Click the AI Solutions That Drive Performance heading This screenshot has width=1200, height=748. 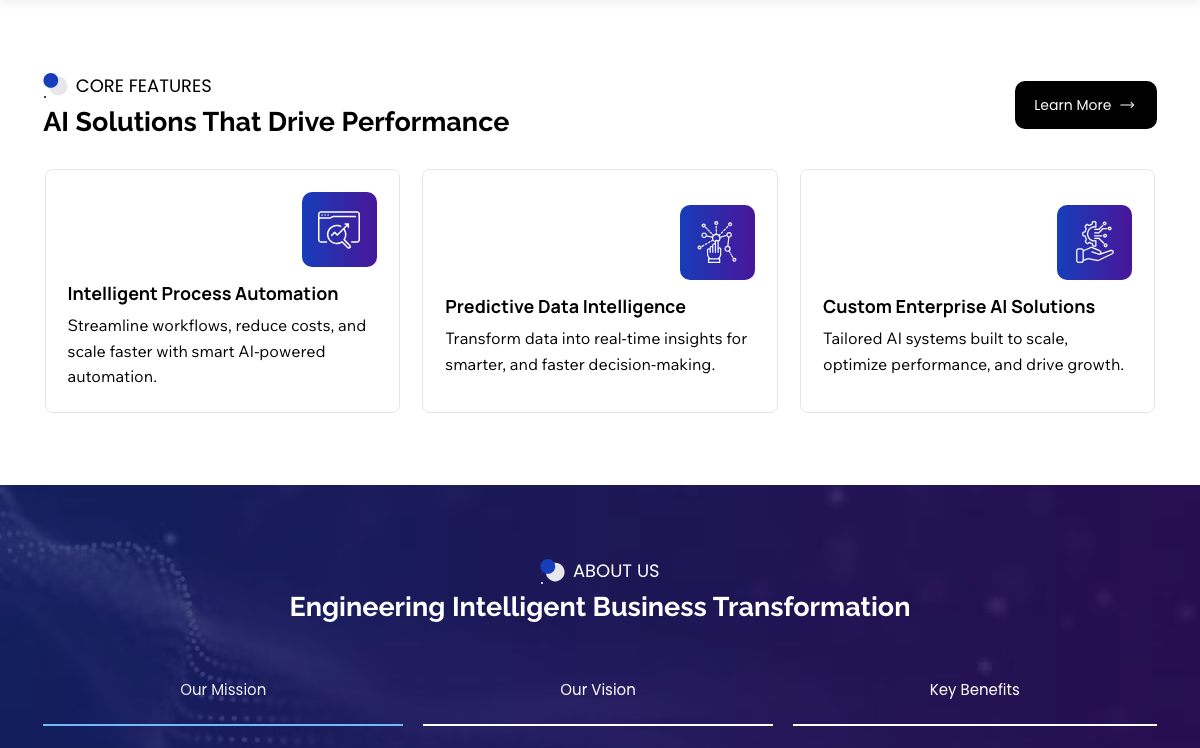coord(276,122)
